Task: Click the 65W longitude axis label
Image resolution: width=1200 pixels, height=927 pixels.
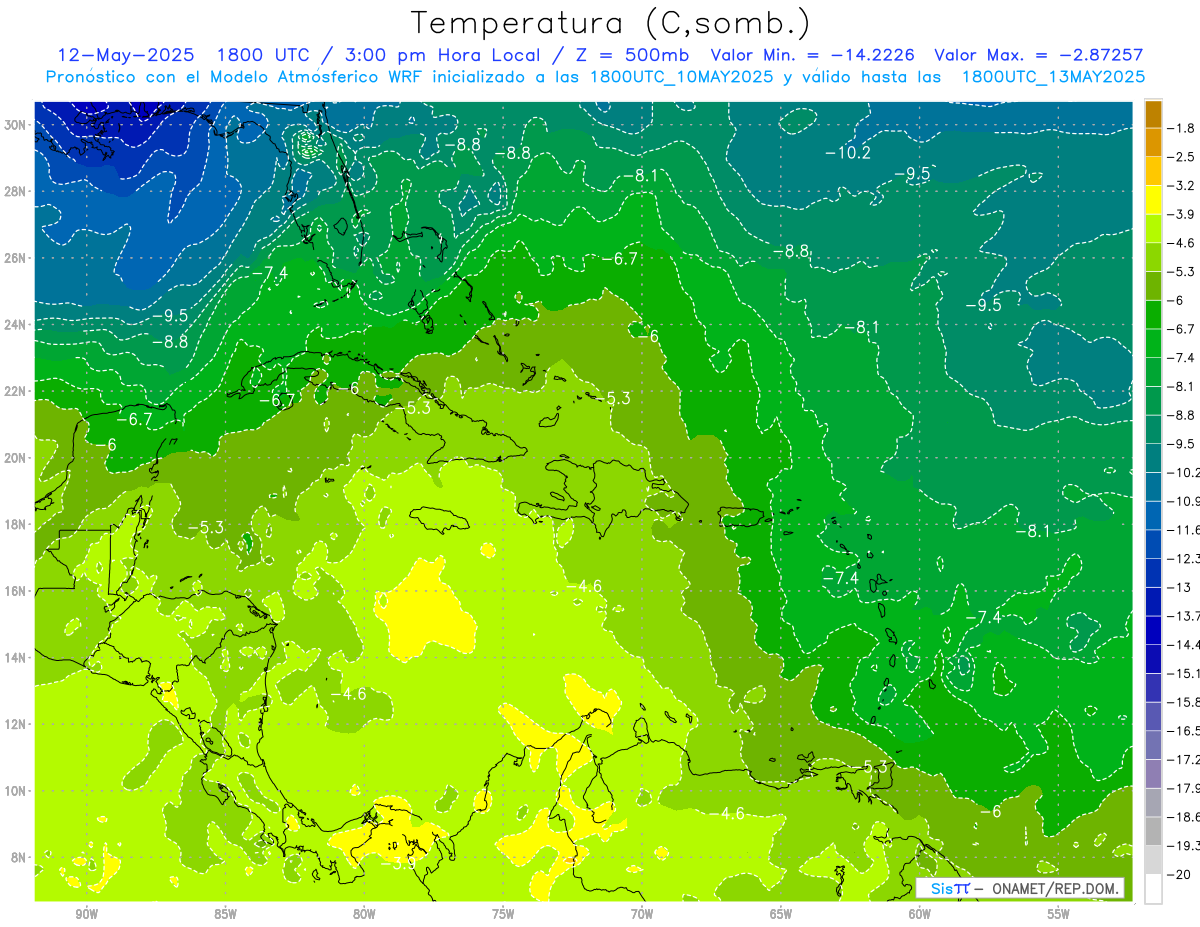Action: [781, 914]
